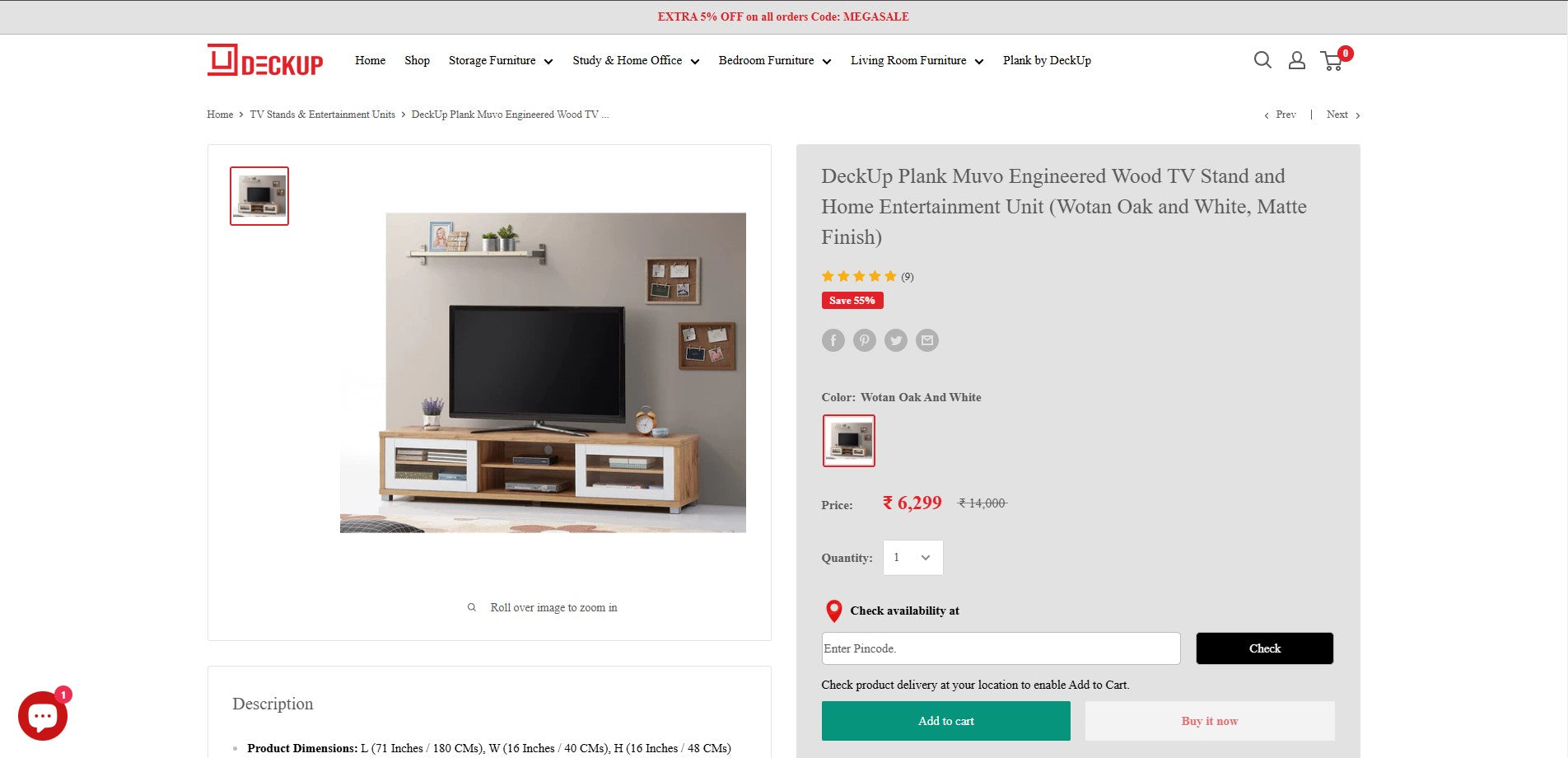
Task: Open the user account icon
Action: (1297, 60)
